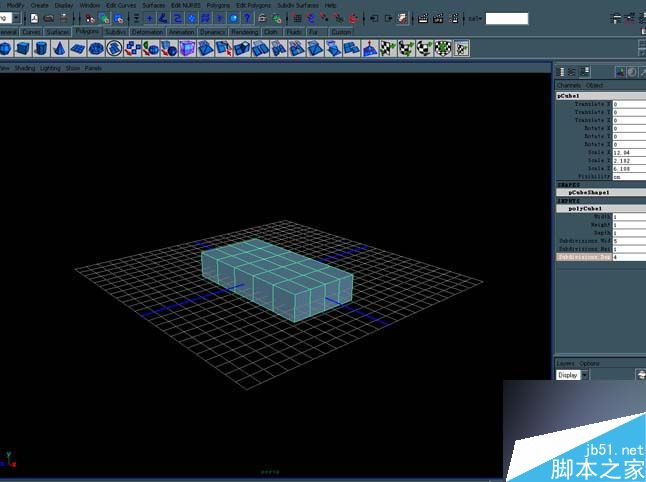Screen dimensions: 646x482
Task: Switch to the Subdivs shelf tab
Action: click(x=116, y=32)
